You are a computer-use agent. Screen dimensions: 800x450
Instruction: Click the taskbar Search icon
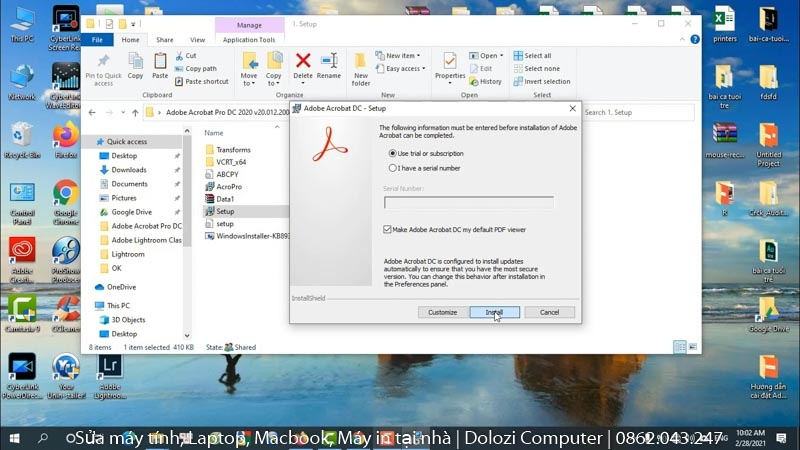click(x=43, y=438)
